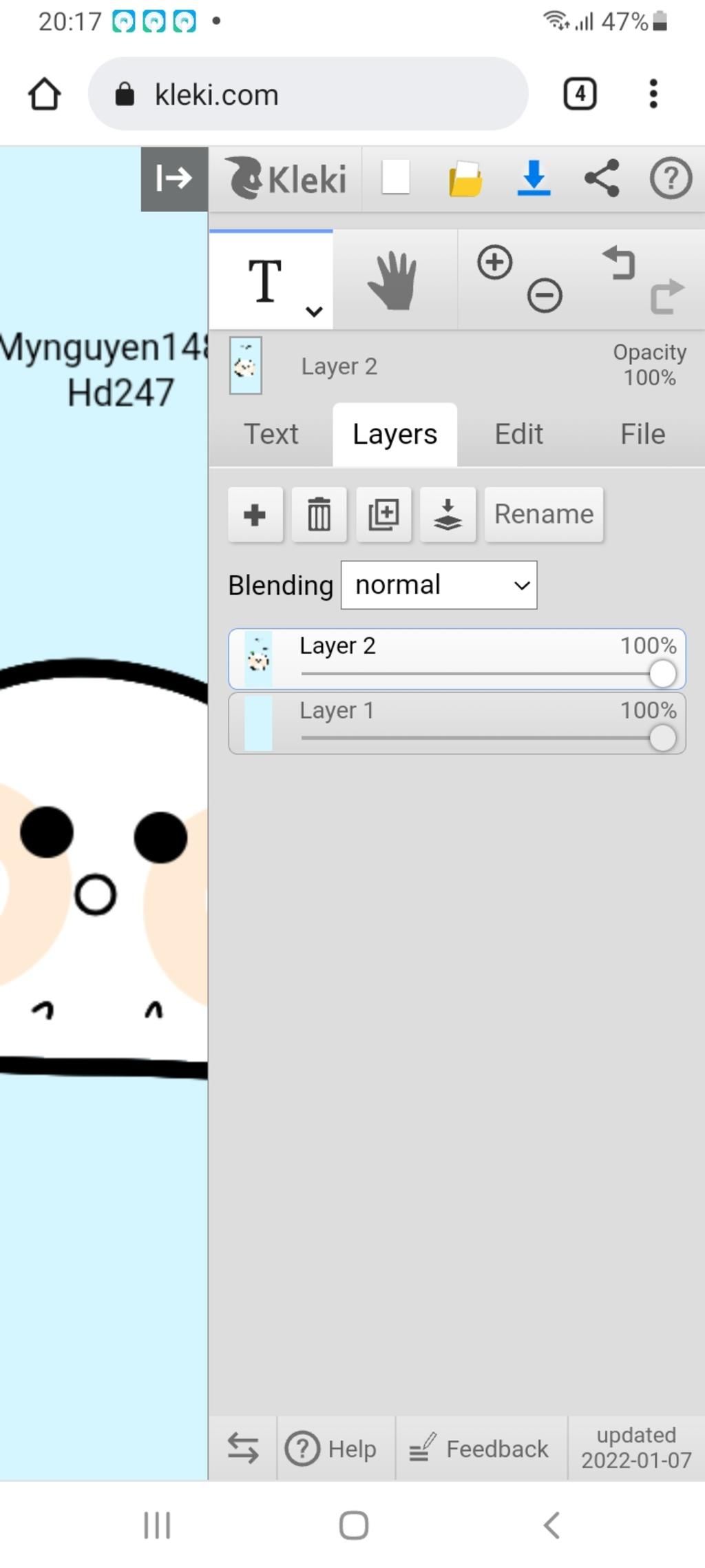Expand the tool chooser chevron
The image size is (705, 1568).
tap(314, 311)
